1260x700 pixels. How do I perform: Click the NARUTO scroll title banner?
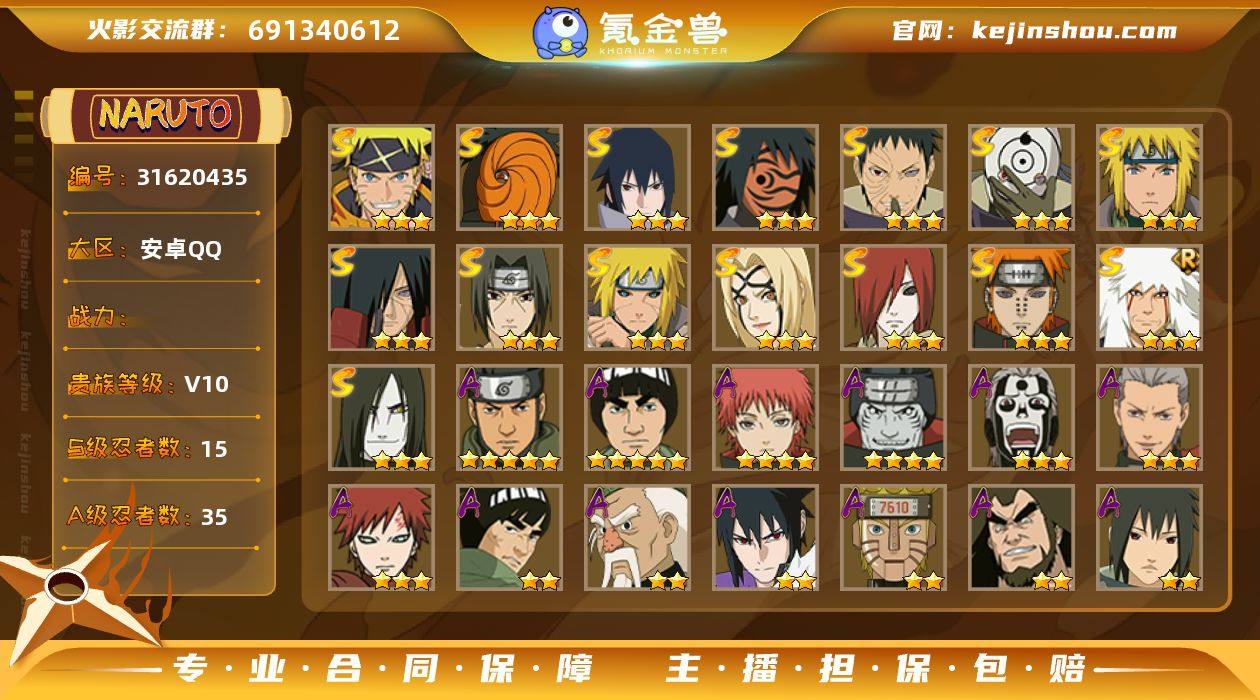tap(165, 115)
